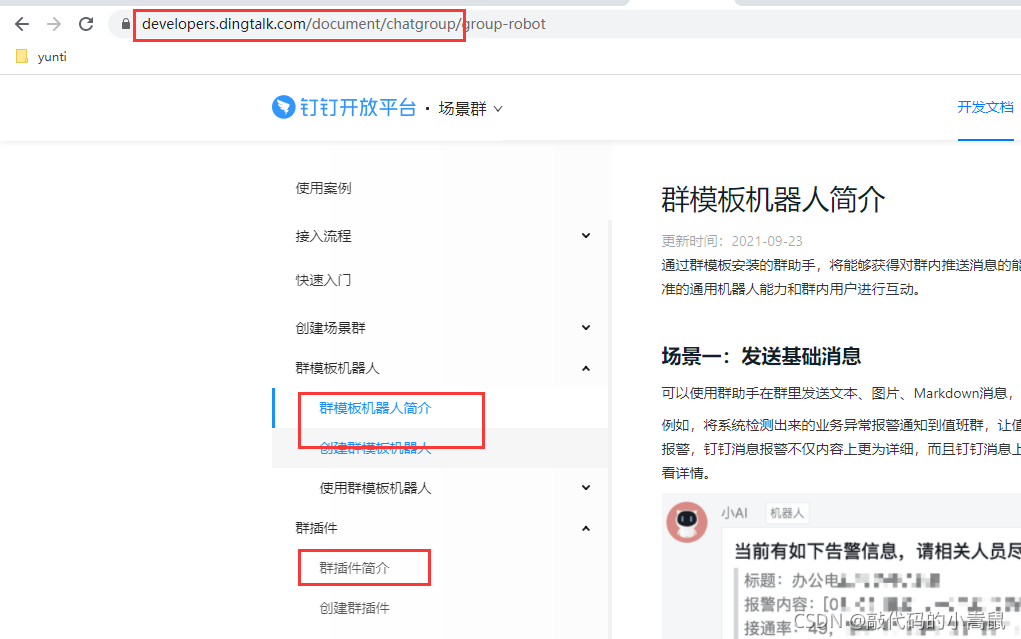This screenshot has height=639, width=1021.
Task: Open 接入流程 in the sidebar
Action: (x=324, y=236)
